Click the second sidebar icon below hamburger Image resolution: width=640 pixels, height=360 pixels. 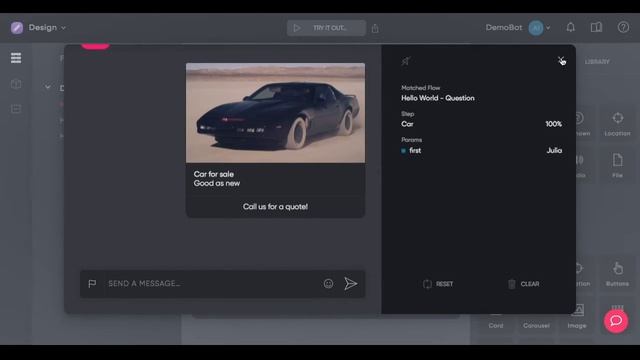point(16,84)
